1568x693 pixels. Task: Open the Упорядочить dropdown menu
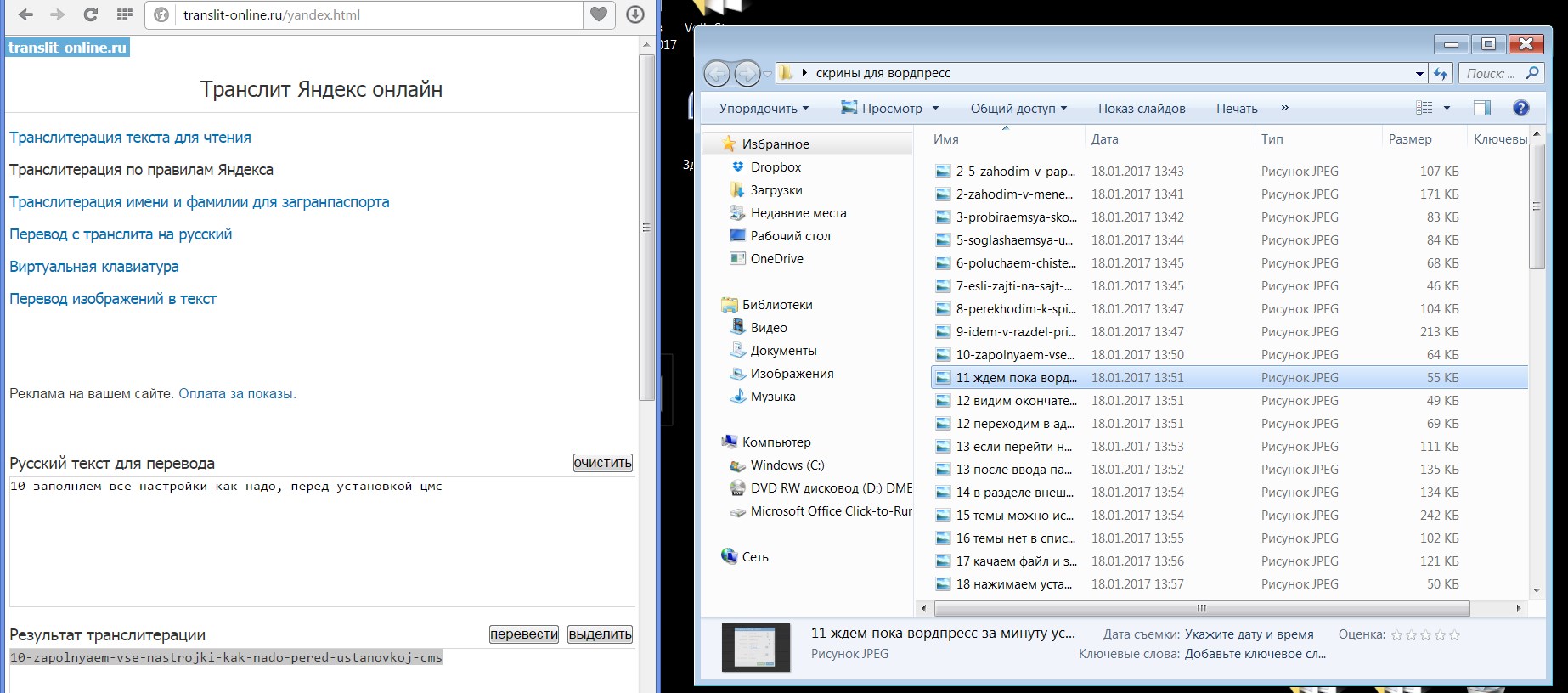764,108
